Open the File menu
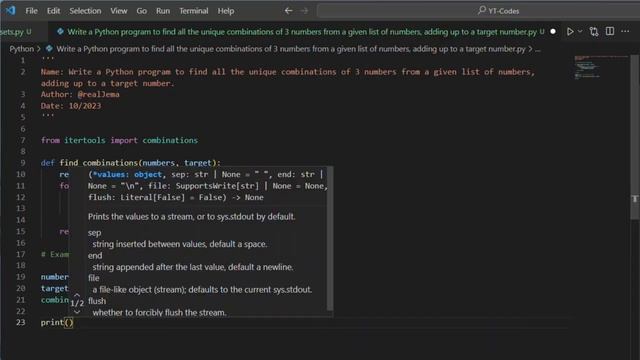Viewport: 640px width, 360px height. pos(31,11)
